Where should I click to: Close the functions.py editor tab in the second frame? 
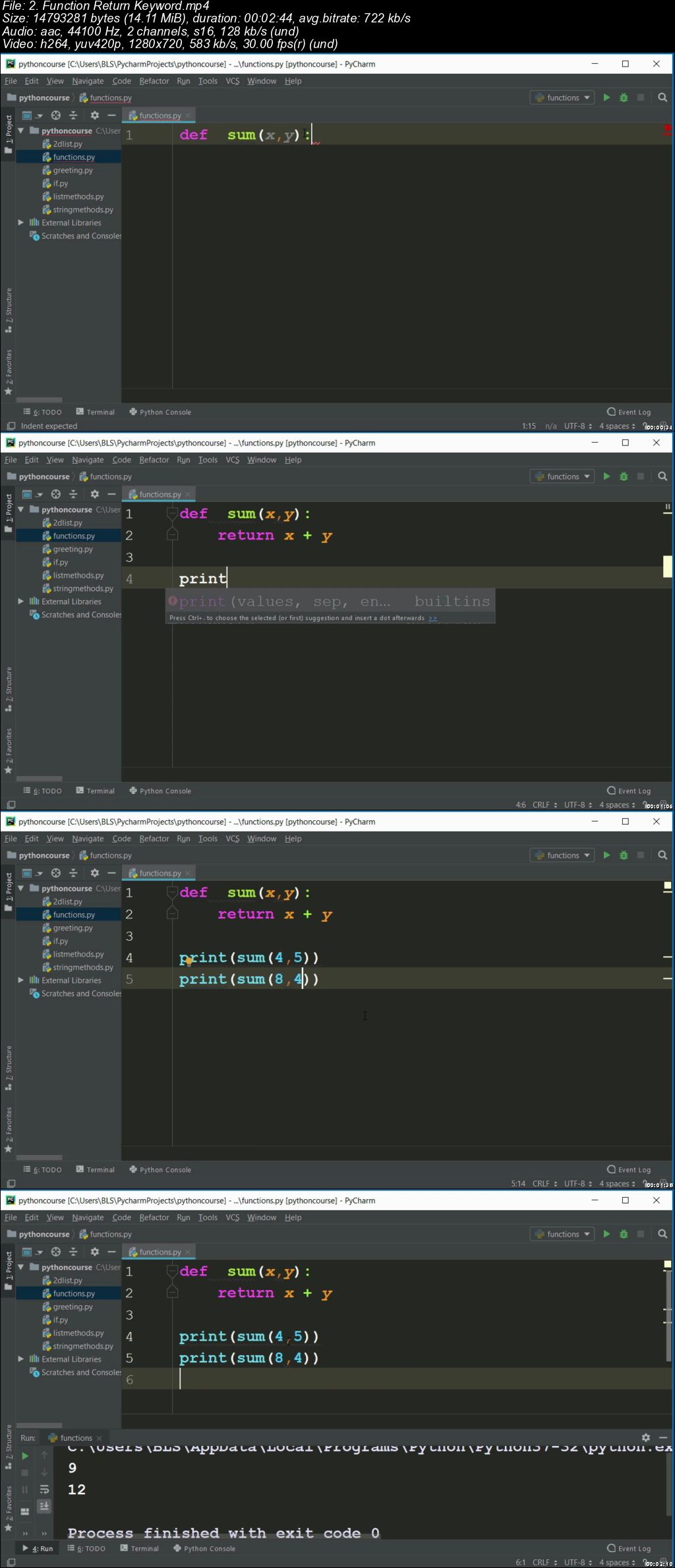(x=188, y=494)
